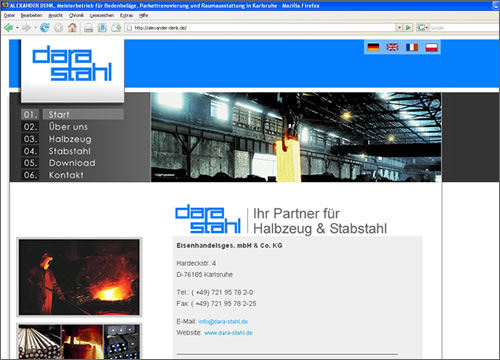This screenshot has height=360, width=500.
Task: Open the bookmarks sidebar icon in the toolbar
Action: 102,28
